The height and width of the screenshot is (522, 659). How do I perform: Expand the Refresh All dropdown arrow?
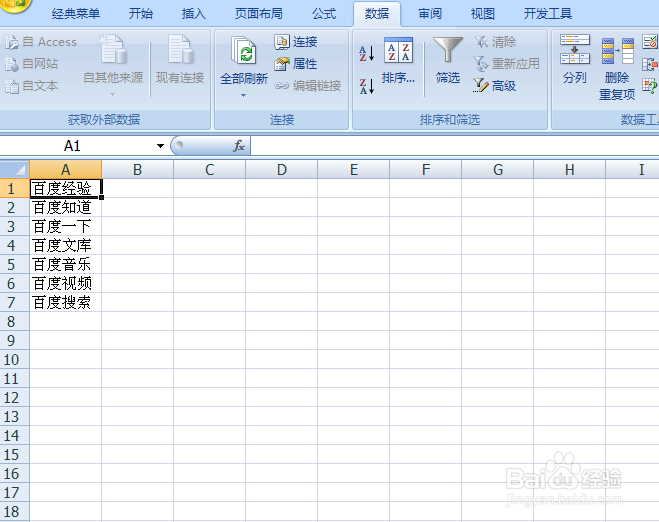click(x=244, y=96)
